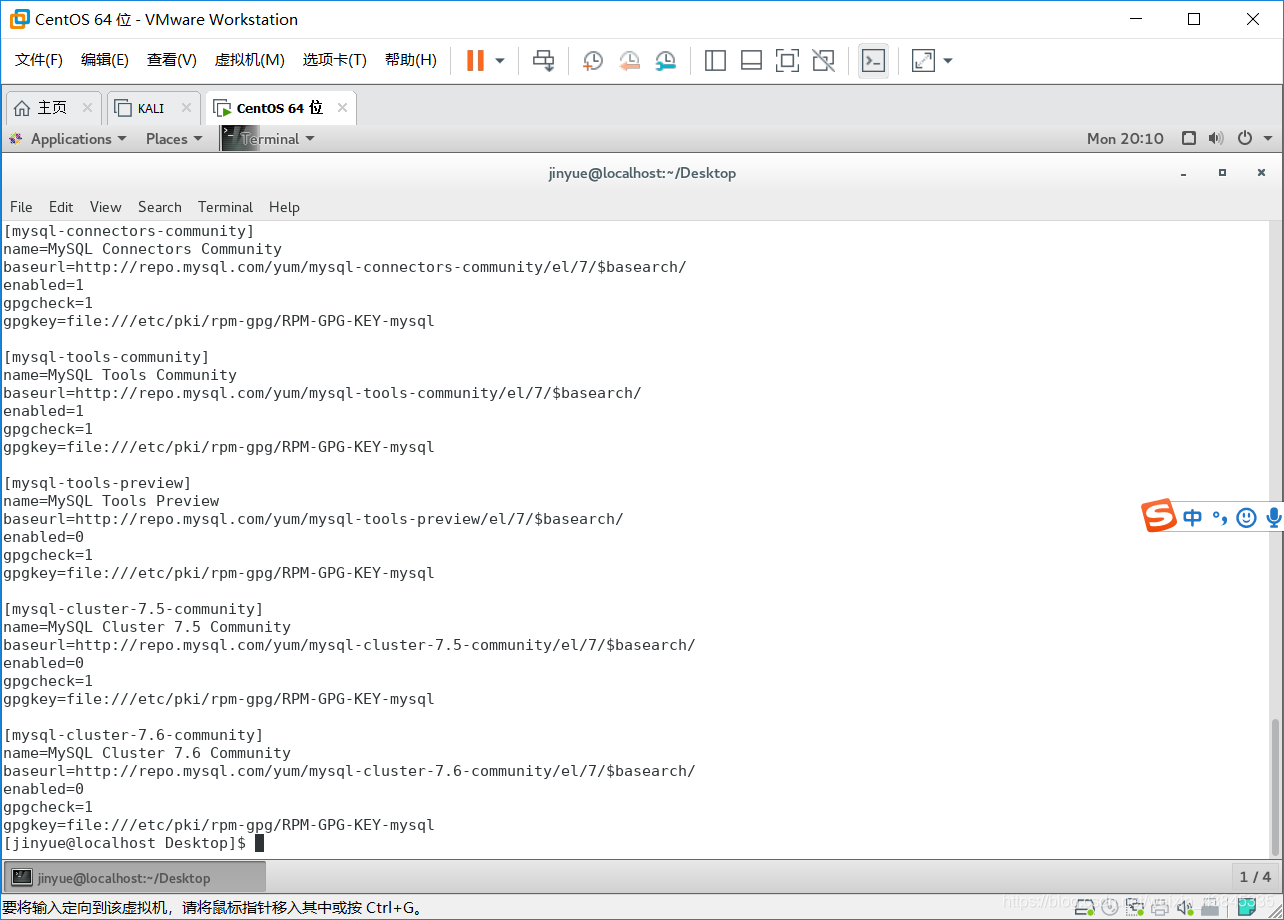Open the Terminal app menu in top bar
Image resolution: width=1284 pixels, height=920 pixels.
click(x=269, y=139)
